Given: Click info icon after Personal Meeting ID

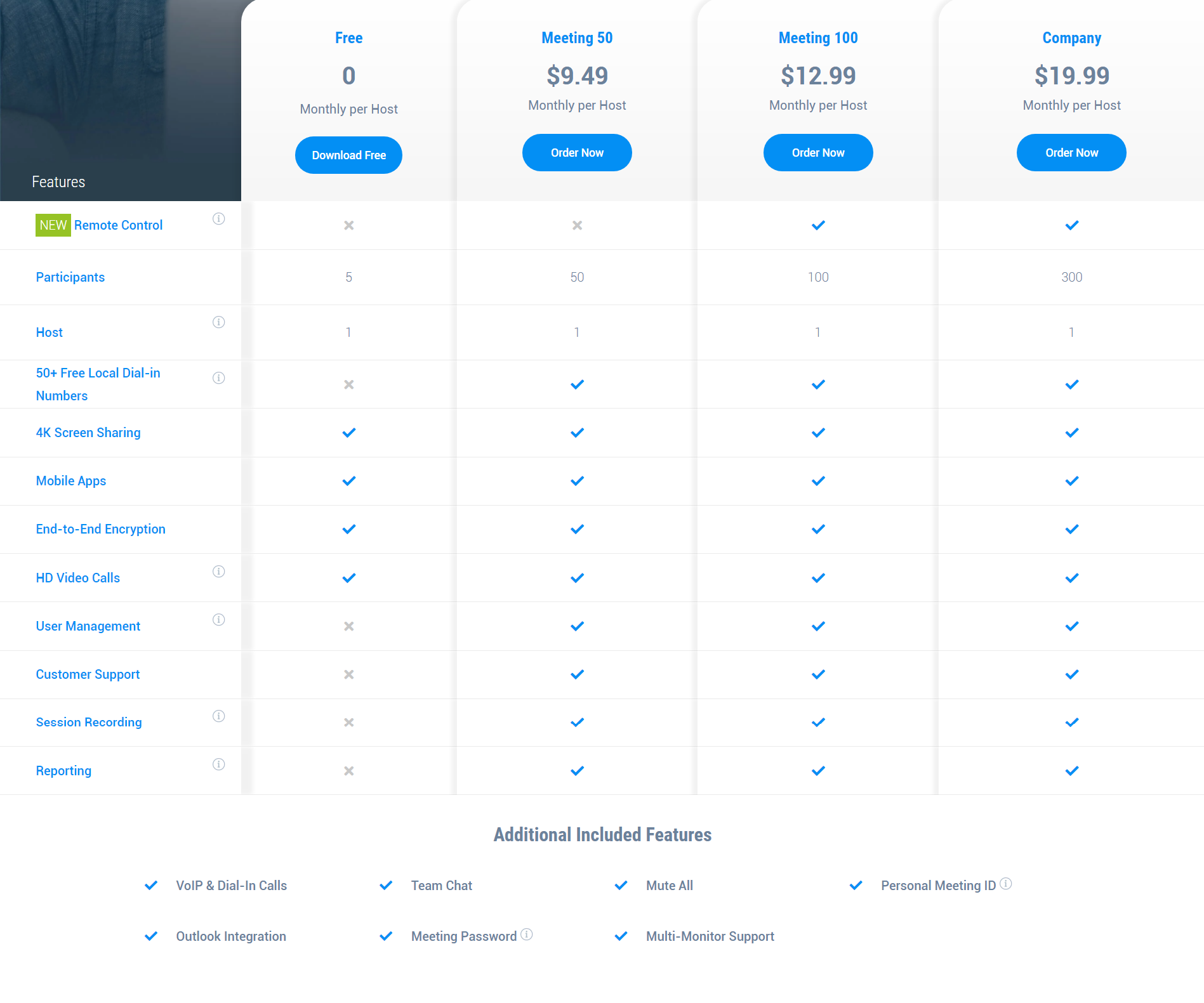Looking at the screenshot, I should (x=1005, y=884).
